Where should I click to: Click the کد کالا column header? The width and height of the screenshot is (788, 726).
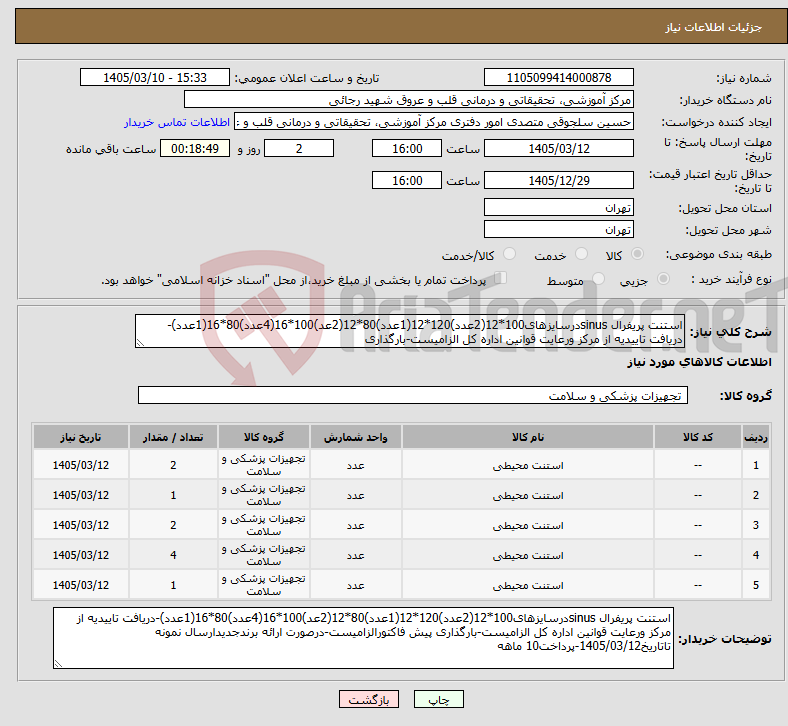pos(698,437)
